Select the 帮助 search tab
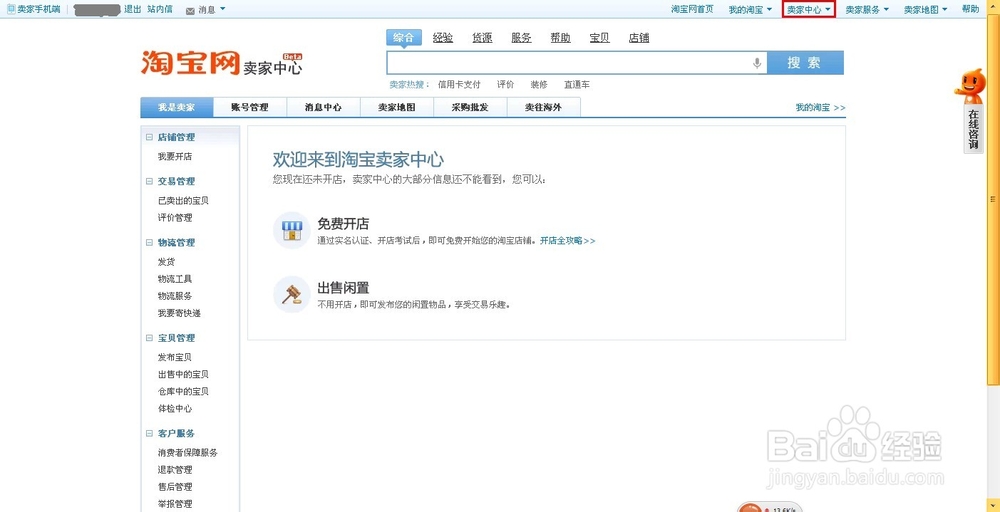Image resolution: width=1000 pixels, height=512 pixels. tap(561, 38)
